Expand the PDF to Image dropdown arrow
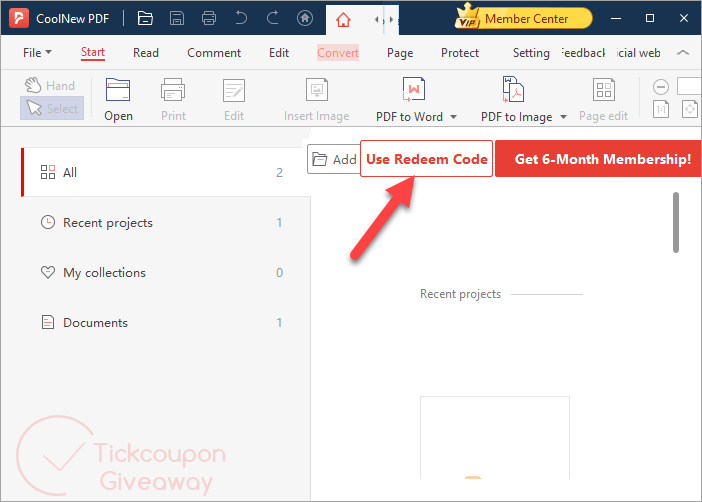702x502 pixels. point(564,117)
